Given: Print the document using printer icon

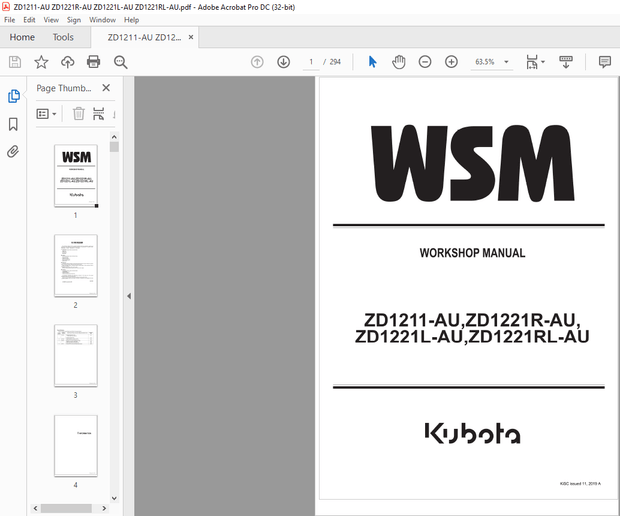Looking at the screenshot, I should (94, 62).
